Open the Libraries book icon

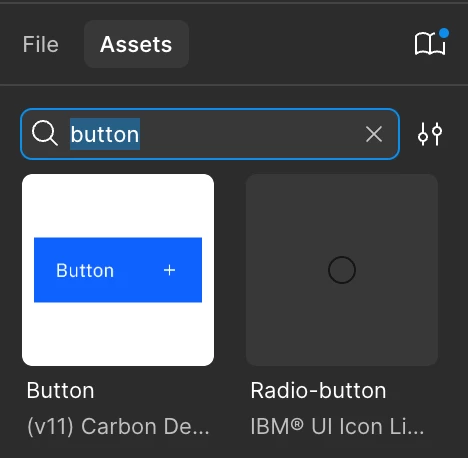(430, 44)
